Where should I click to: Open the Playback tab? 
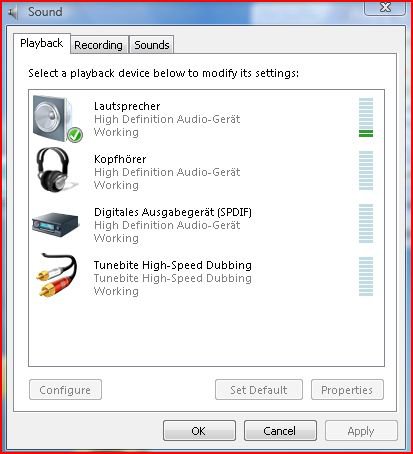click(x=42, y=43)
